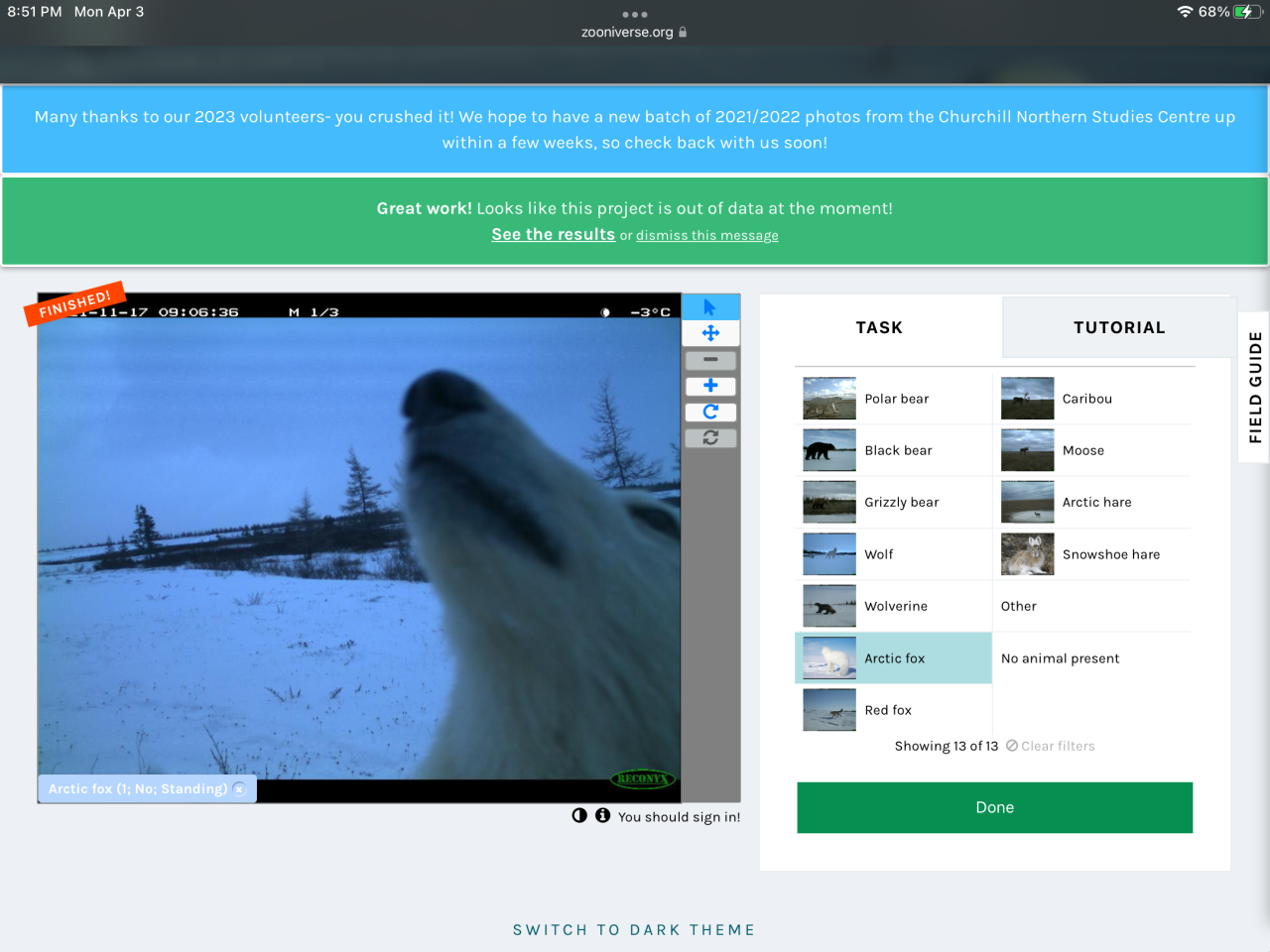Choose Wolf from the species list
The image size is (1270, 952).
894,554
